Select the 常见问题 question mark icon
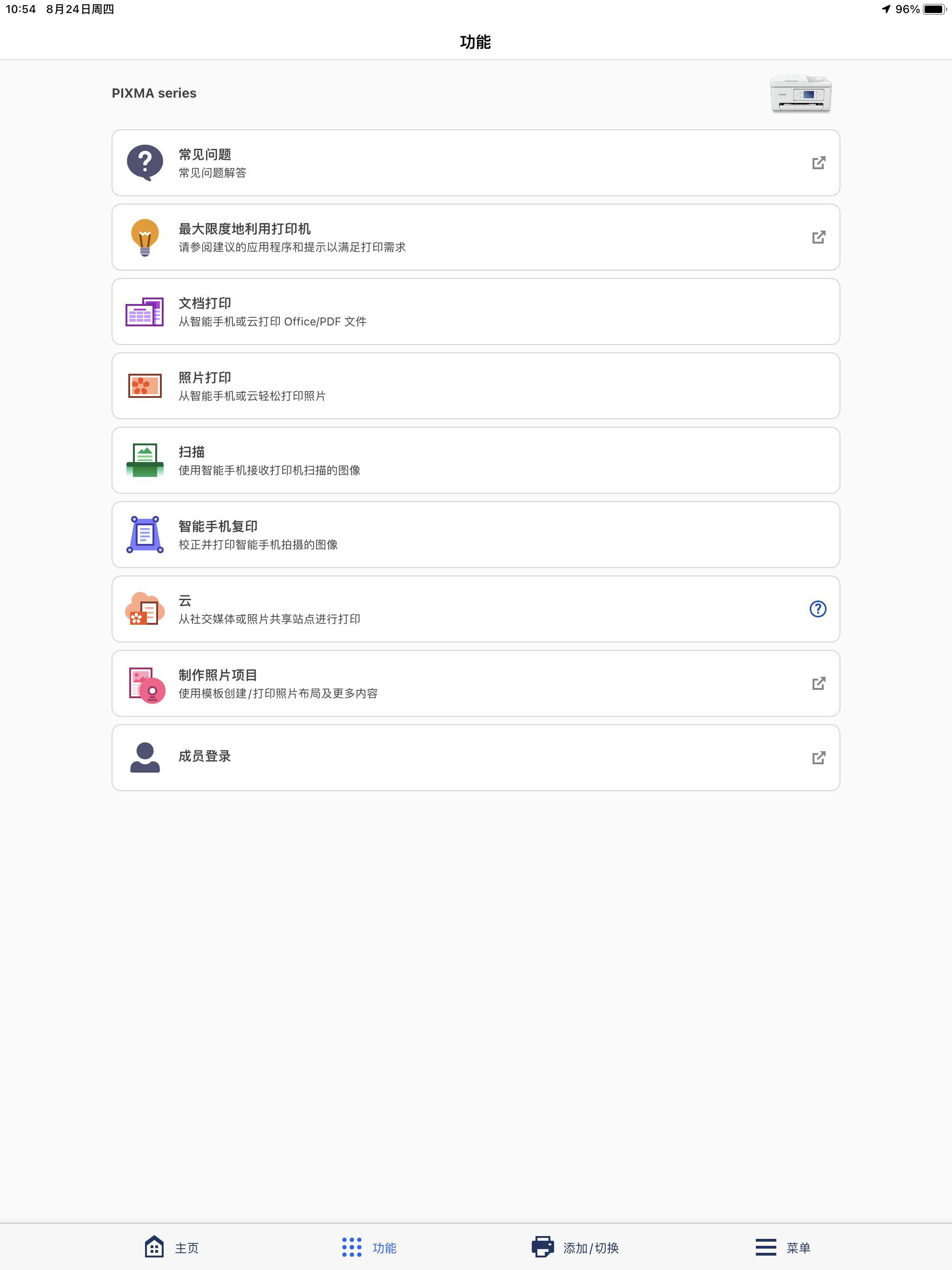 (x=145, y=163)
